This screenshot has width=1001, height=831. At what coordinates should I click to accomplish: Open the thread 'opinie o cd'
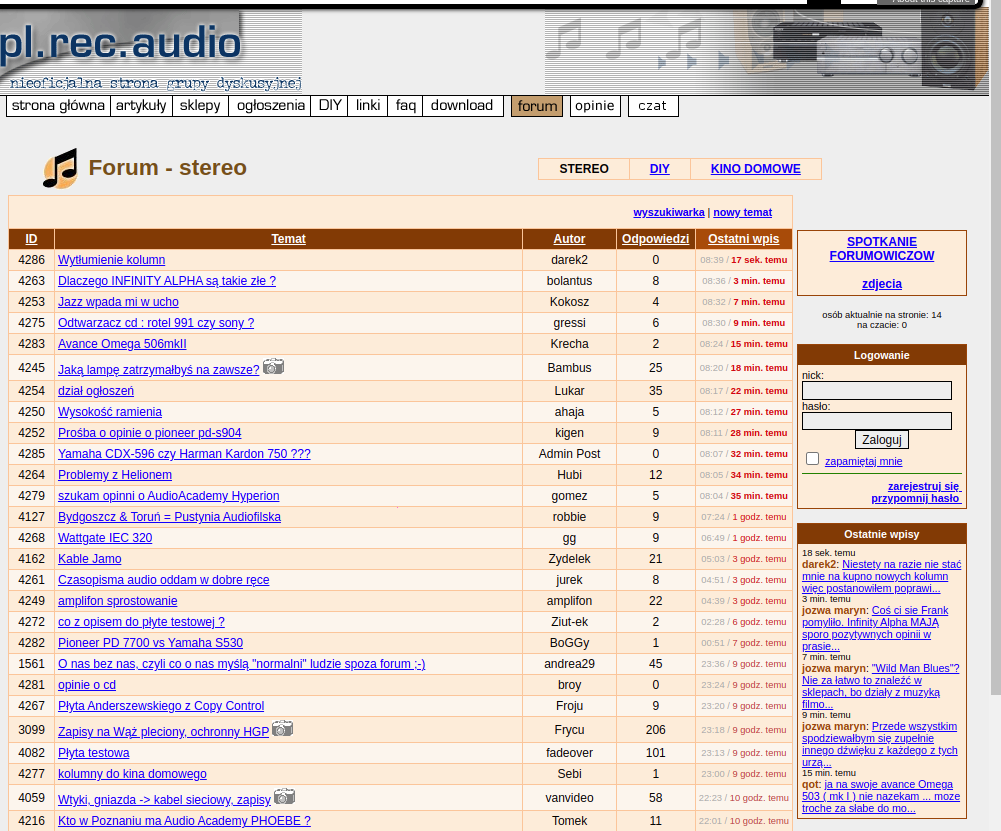(87, 685)
